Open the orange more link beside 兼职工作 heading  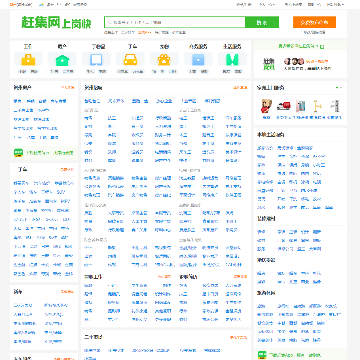(x=165, y=277)
